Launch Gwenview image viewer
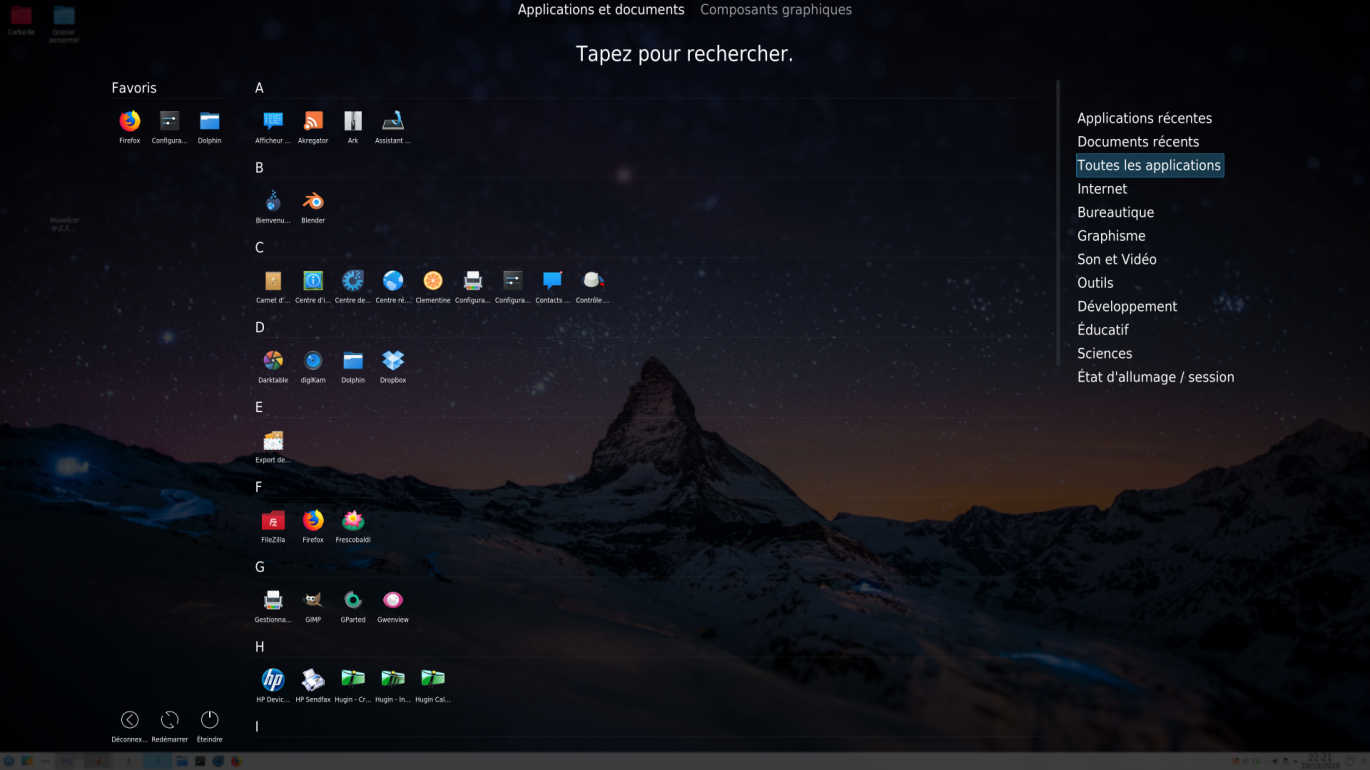Viewport: 1370px width, 770px height. pyautogui.click(x=393, y=601)
